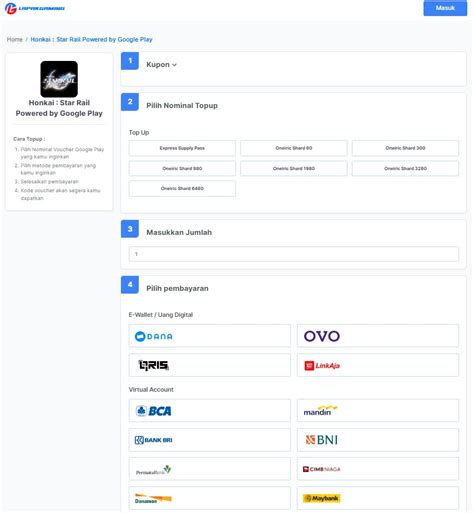The image size is (474, 513).
Task: Select Oneiric Shard 6480 option
Action: coord(182,188)
